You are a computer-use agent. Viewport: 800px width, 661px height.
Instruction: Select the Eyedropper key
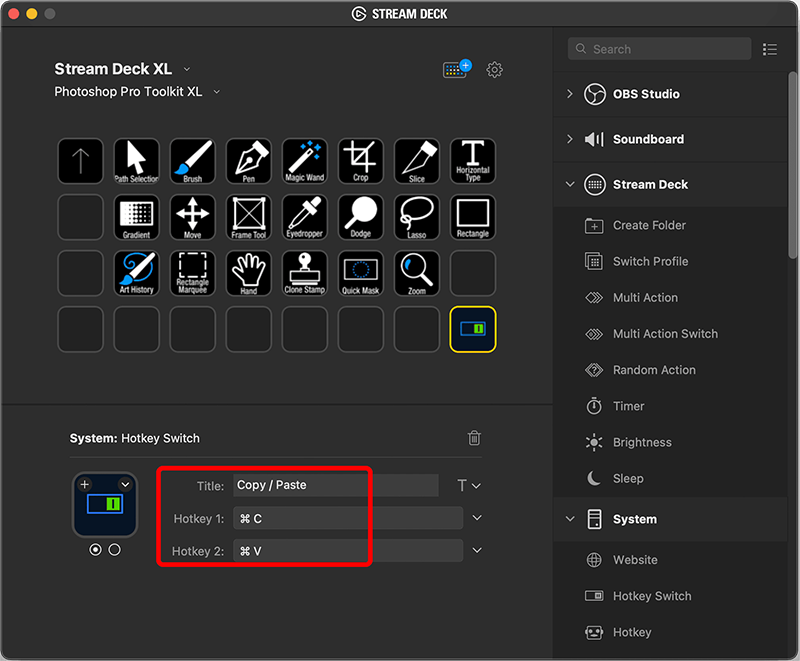coord(305,217)
